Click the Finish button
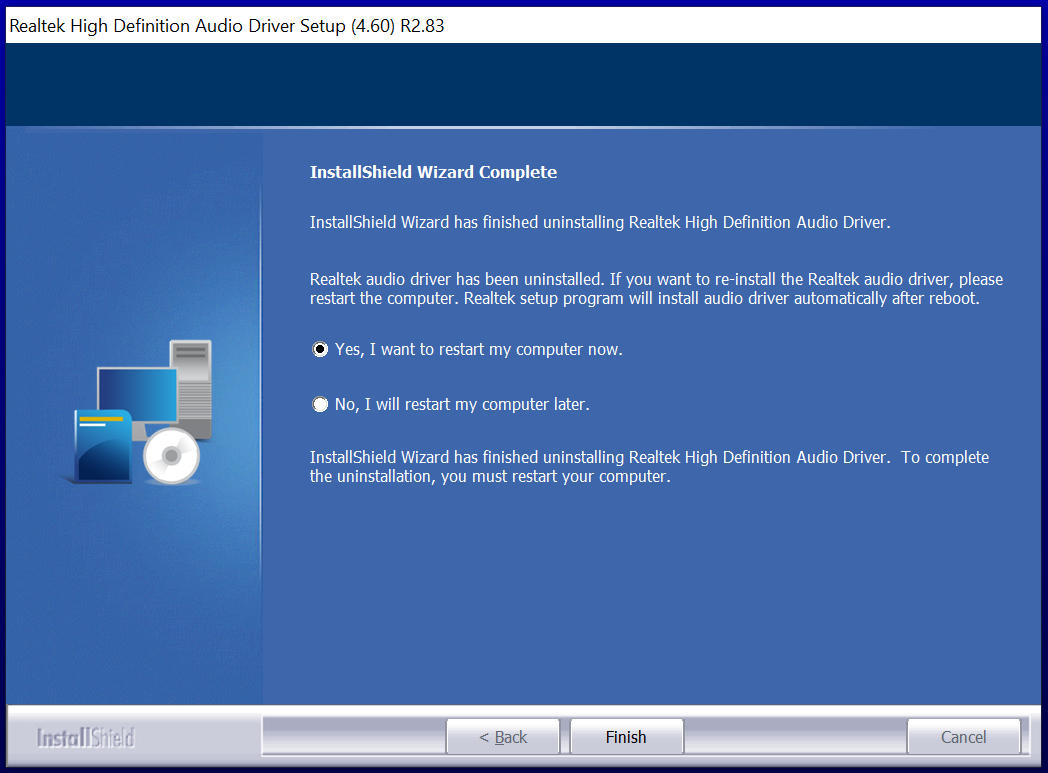This screenshot has width=1048, height=773. 626,737
